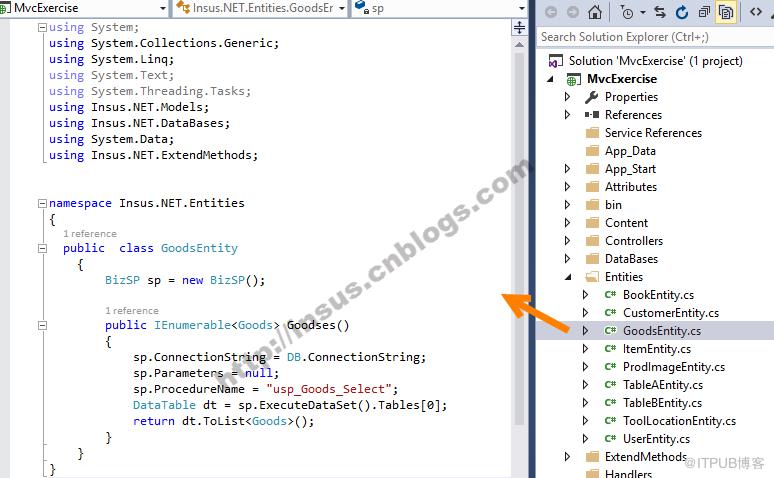Click the Home icon in Solution Explorer toolbar
The width and height of the screenshot is (774, 478).
coord(594,11)
